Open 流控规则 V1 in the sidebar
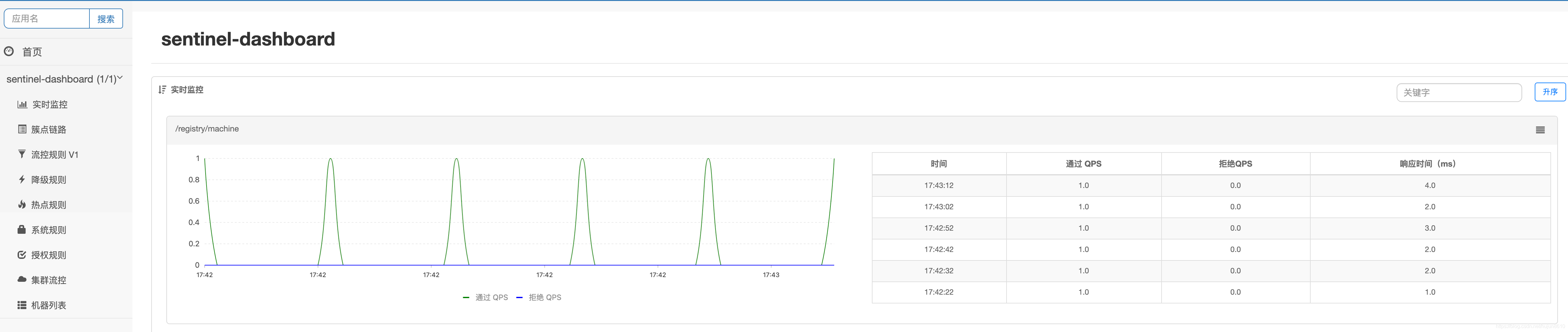1568x332 pixels. [55, 155]
